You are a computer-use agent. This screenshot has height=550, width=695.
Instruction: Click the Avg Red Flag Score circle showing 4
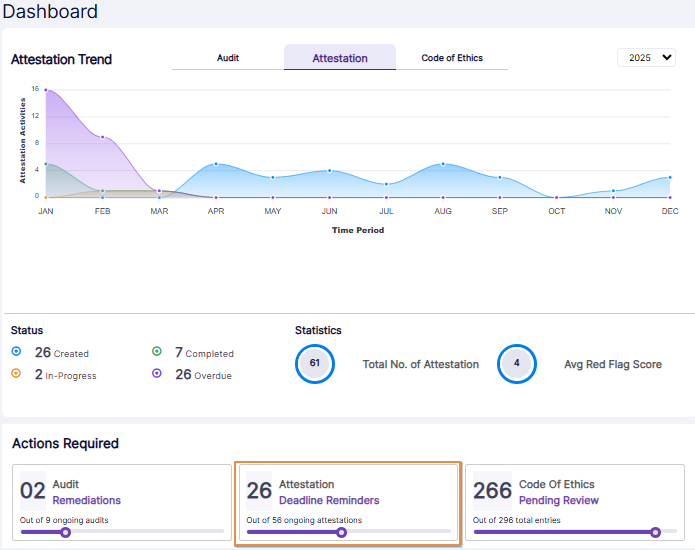517,364
